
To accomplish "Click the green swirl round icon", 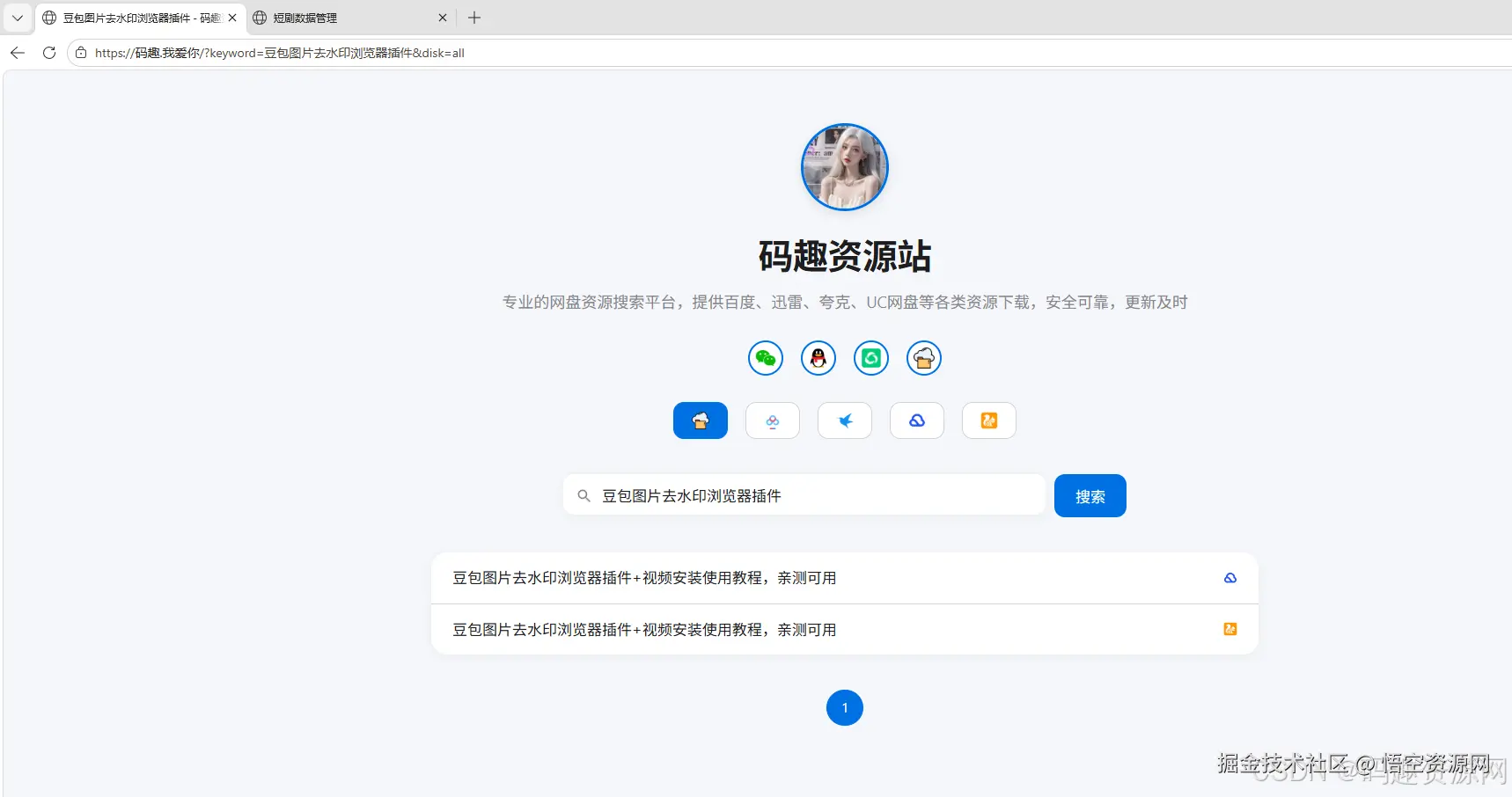I will click(x=871, y=358).
